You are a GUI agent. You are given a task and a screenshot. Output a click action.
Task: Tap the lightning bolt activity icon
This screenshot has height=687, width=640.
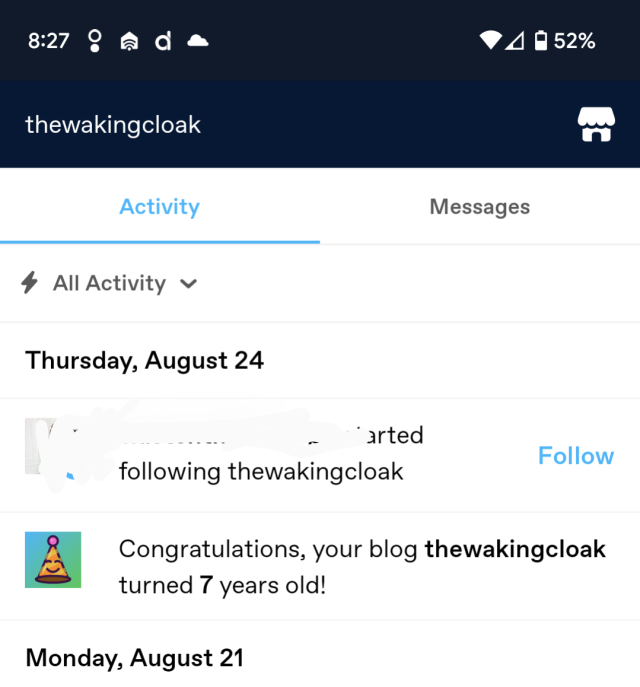tap(30, 283)
